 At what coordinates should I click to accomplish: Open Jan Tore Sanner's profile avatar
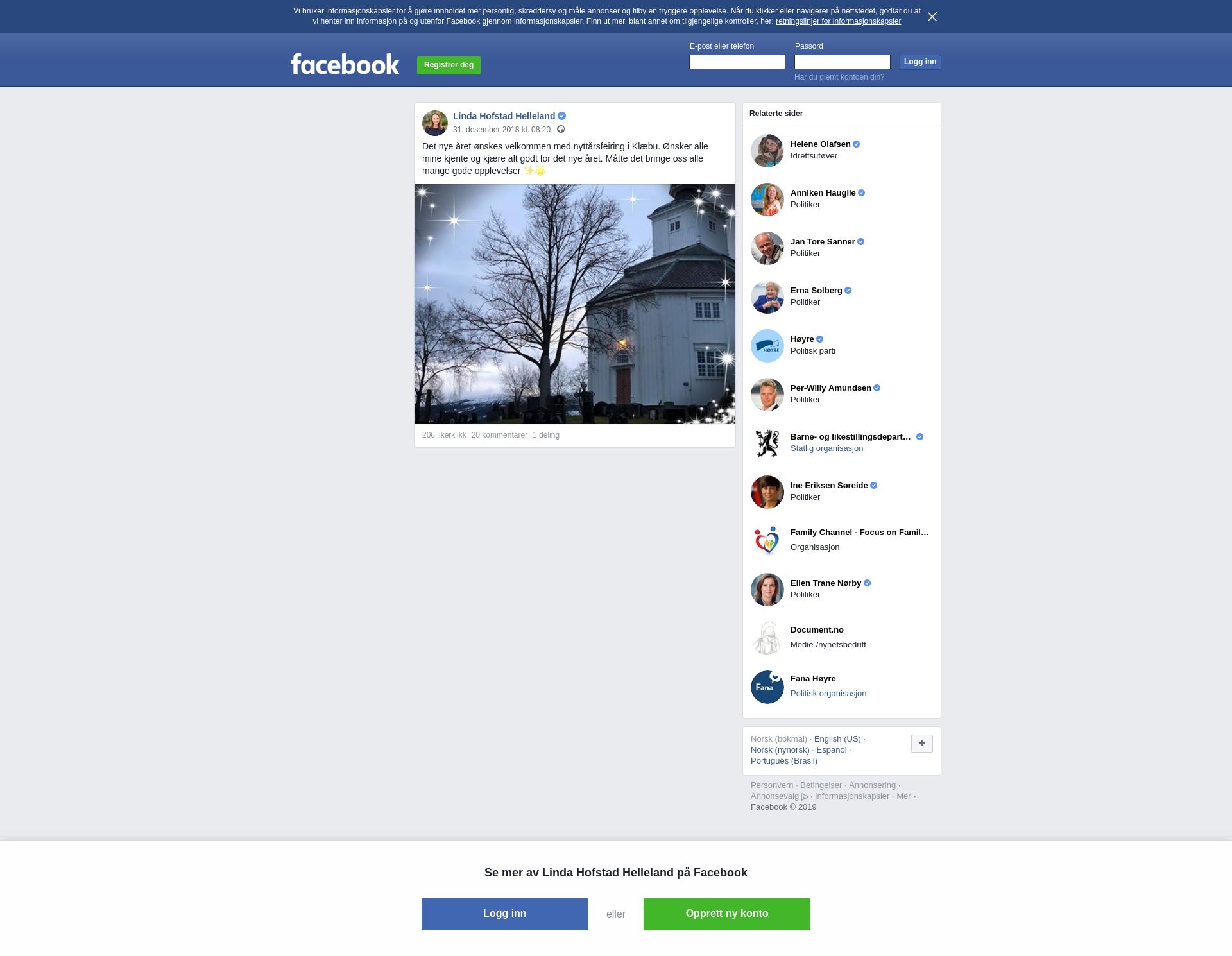[767, 248]
